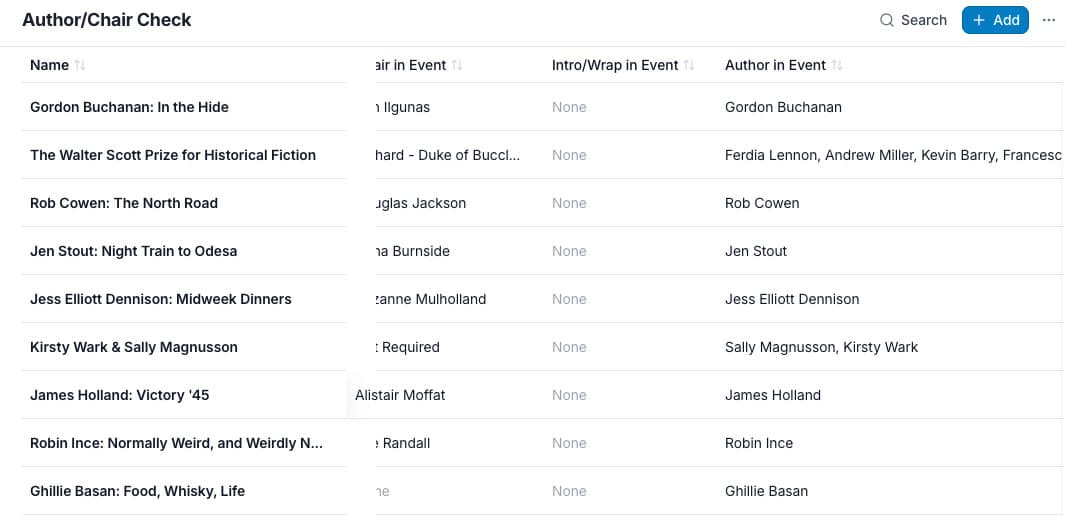Click Alistair Moffat chair cell
The width and height of the screenshot is (1065, 516).
coord(400,395)
